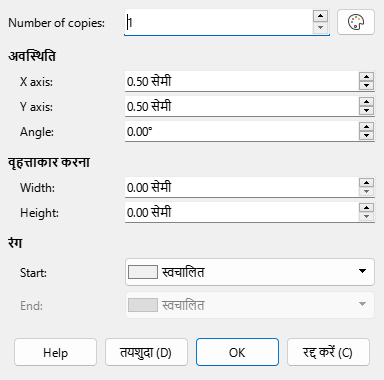Decrease the Width value
The image size is (384, 380).
click(367, 192)
